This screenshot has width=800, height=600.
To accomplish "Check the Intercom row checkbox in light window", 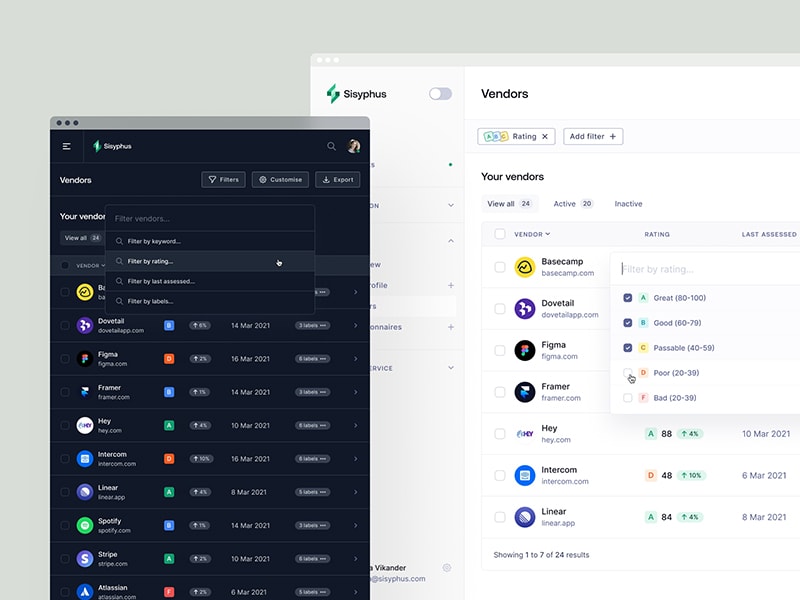I will [x=500, y=476].
